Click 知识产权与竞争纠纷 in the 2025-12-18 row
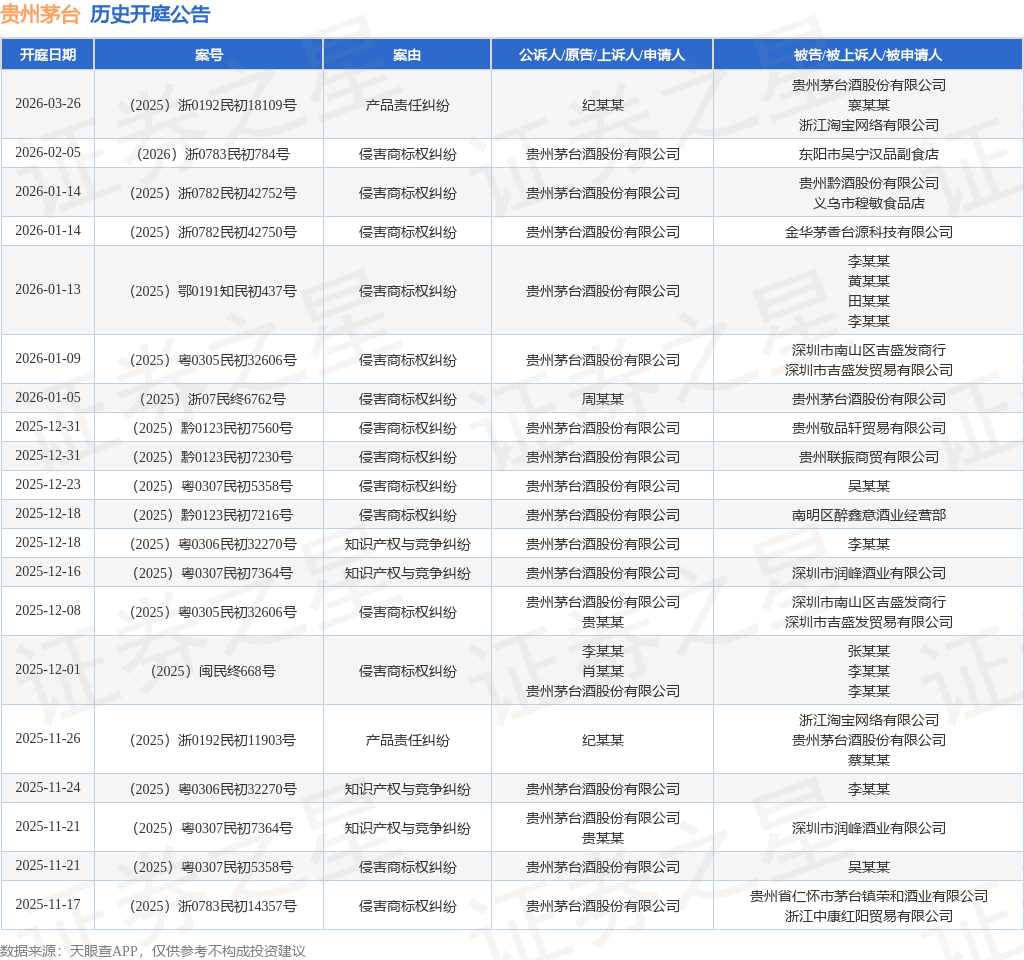The image size is (1024, 960). coord(407,545)
